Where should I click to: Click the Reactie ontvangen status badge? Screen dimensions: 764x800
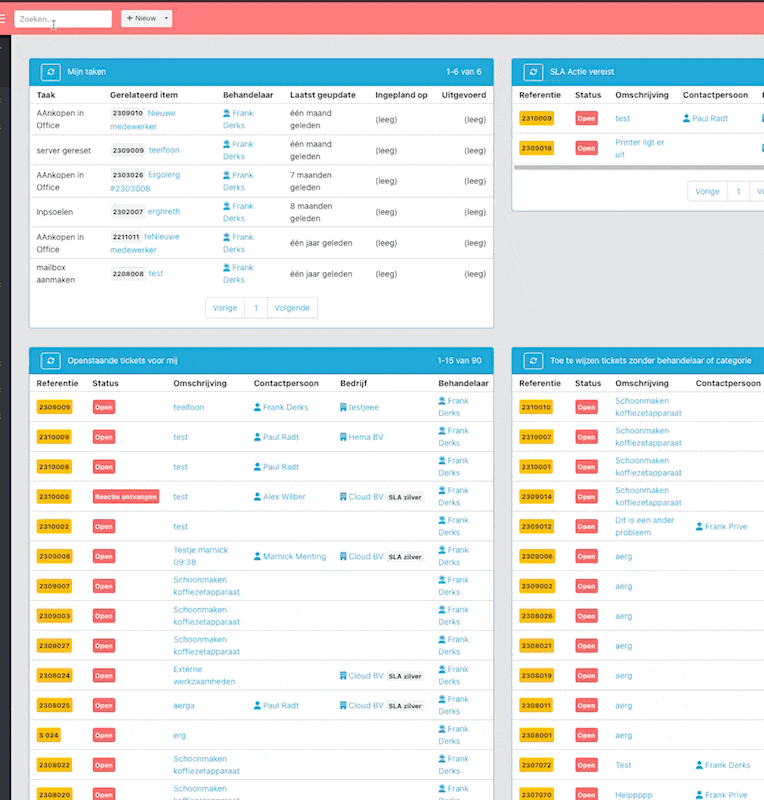pos(126,496)
